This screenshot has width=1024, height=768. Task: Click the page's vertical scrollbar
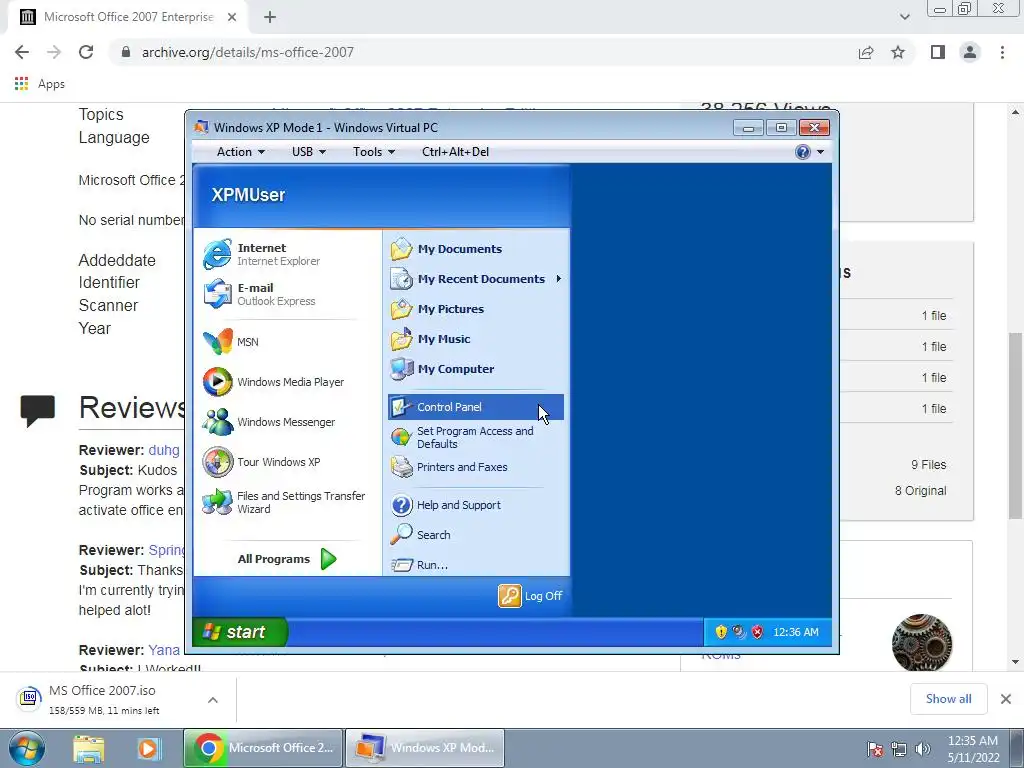1015,425
